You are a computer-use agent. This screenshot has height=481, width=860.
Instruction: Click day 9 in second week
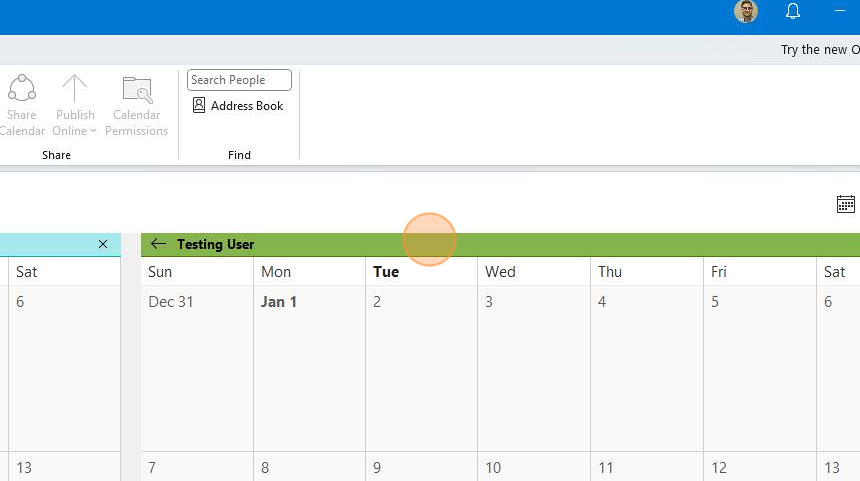click(420, 468)
